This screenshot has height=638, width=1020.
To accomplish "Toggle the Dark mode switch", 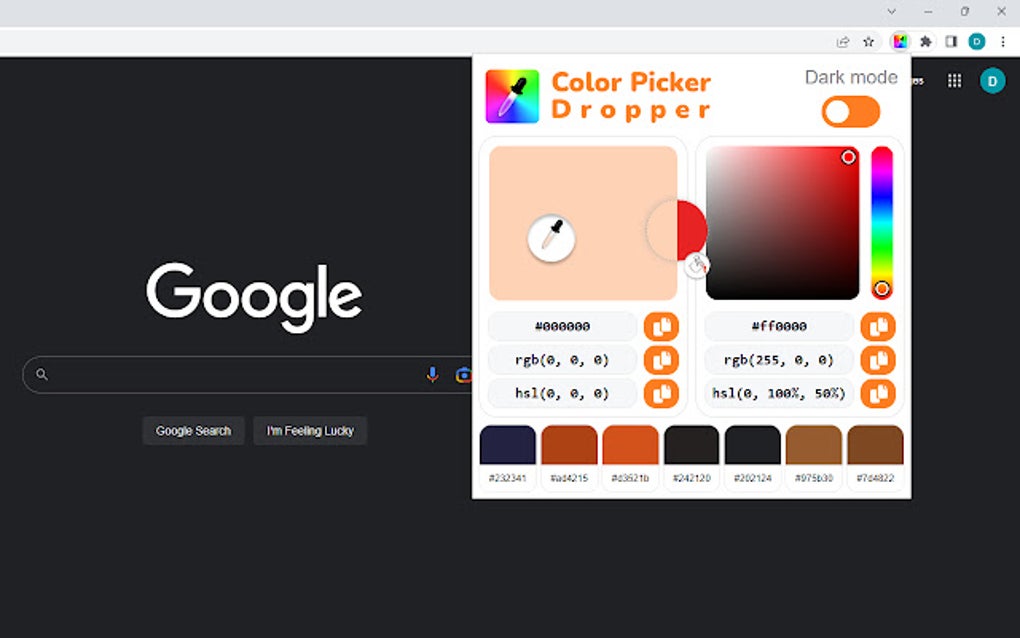I will 850,112.
